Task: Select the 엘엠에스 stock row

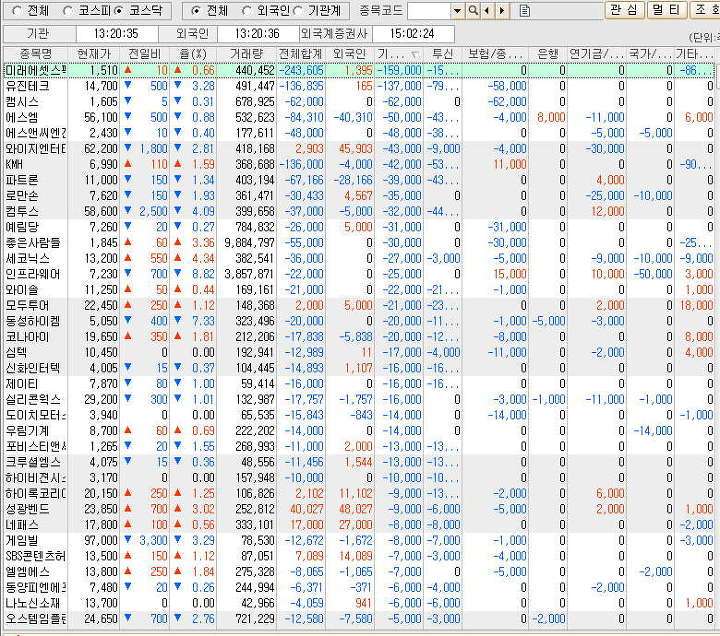Action: point(359,571)
